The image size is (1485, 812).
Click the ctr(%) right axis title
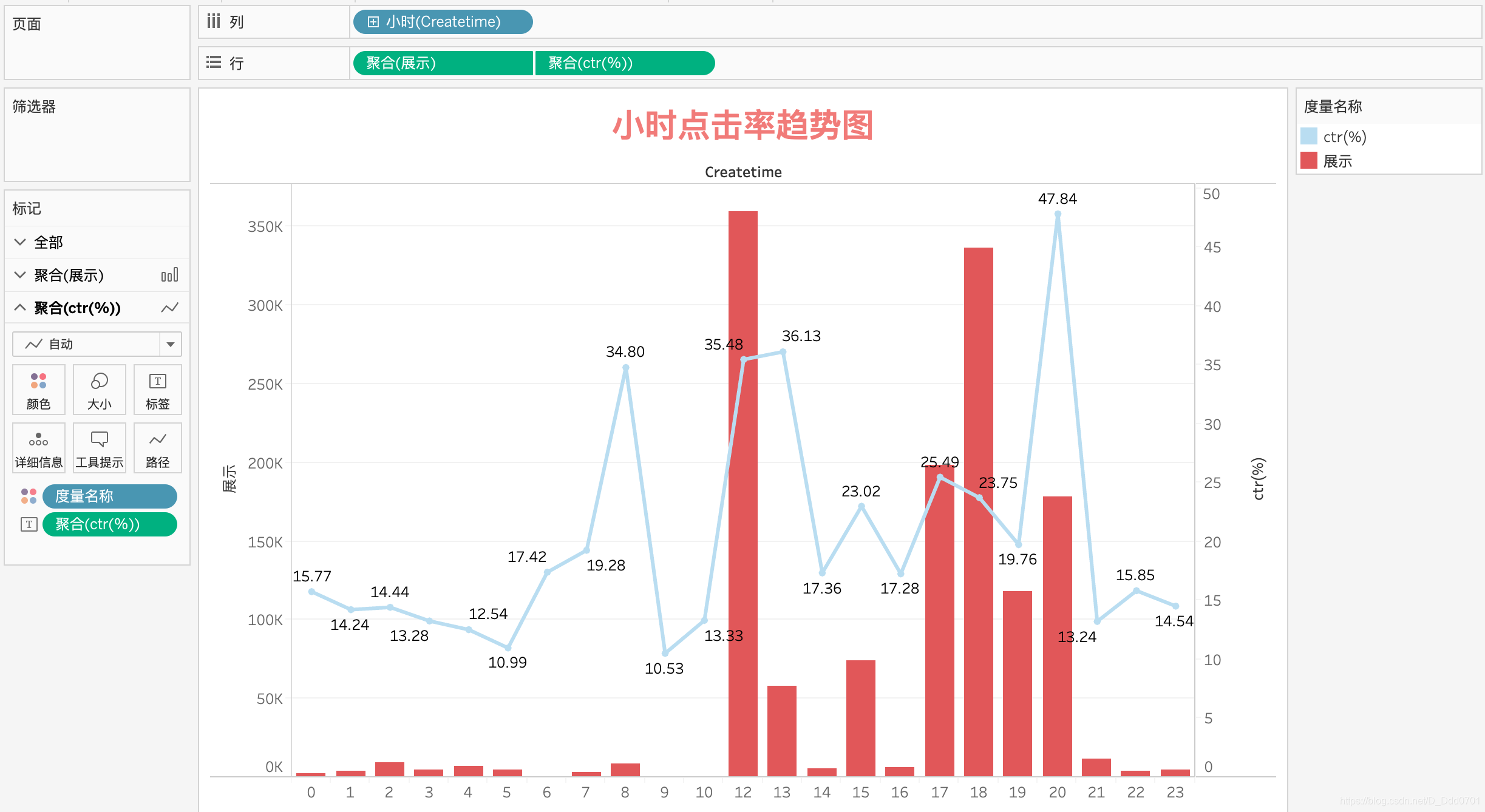1258,479
